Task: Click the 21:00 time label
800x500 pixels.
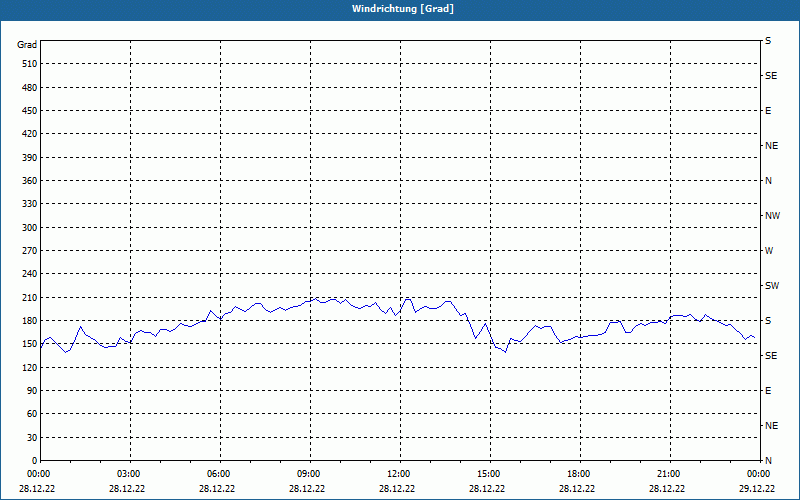Action: point(668,474)
